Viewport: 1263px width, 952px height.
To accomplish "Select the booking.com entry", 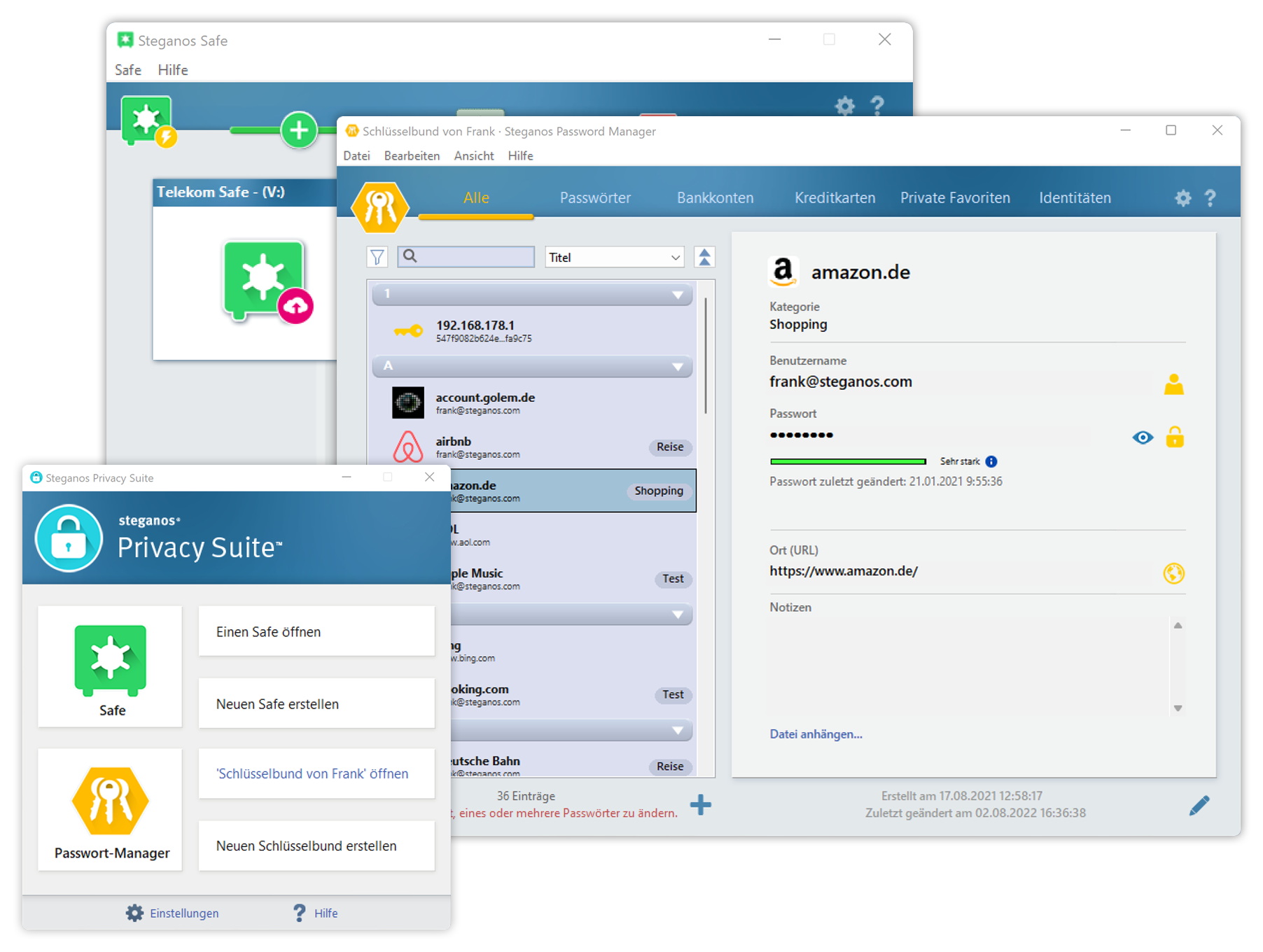I will [x=573, y=694].
